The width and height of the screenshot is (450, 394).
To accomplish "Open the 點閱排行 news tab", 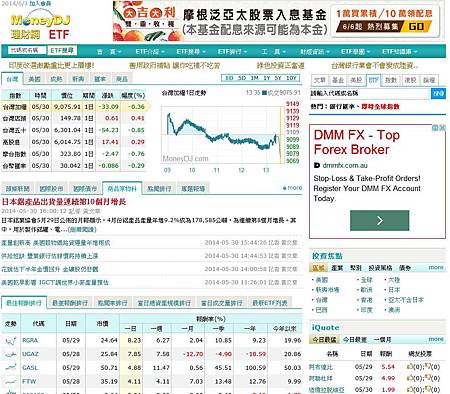I will pyautogui.click(x=159, y=189).
